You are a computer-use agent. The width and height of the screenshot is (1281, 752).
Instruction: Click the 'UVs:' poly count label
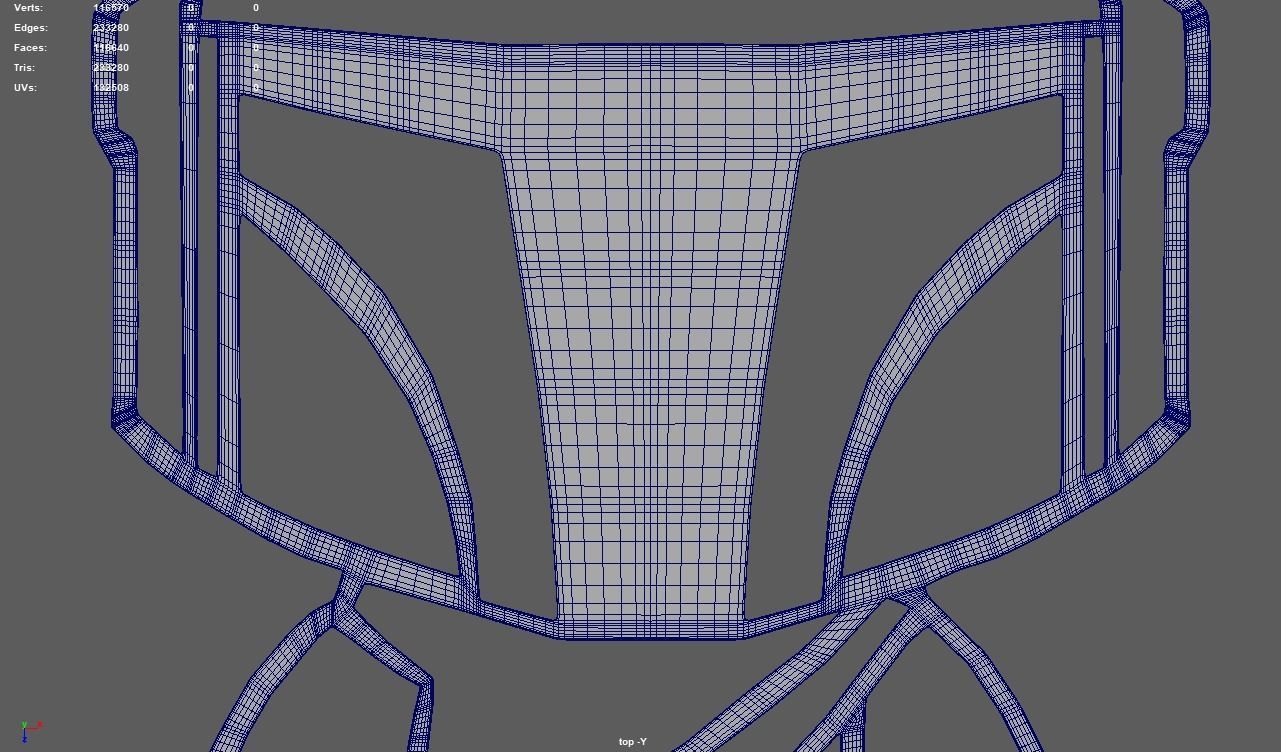click(x=25, y=88)
